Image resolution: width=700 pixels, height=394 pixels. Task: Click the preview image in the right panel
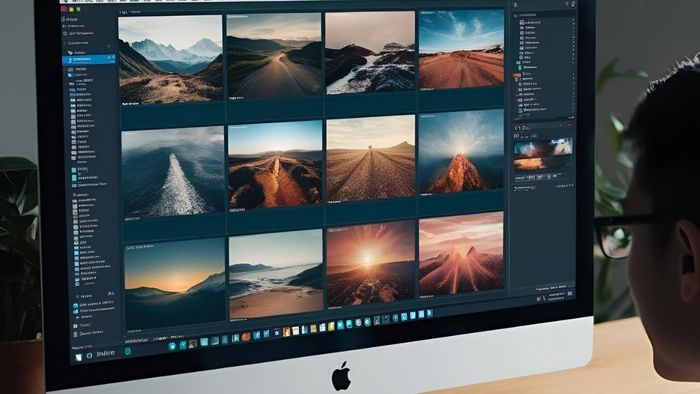coord(543,154)
